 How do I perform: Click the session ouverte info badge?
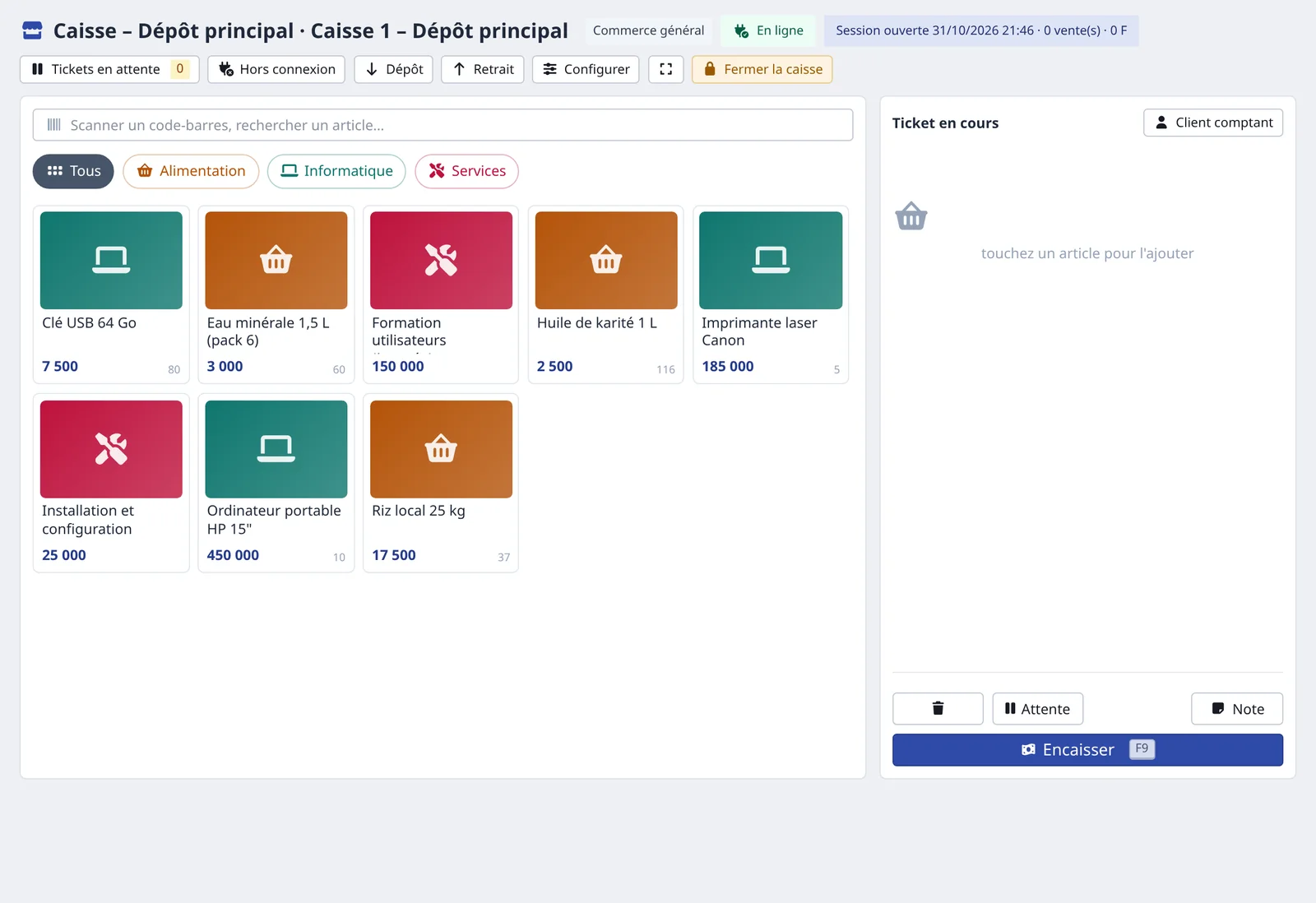click(981, 30)
